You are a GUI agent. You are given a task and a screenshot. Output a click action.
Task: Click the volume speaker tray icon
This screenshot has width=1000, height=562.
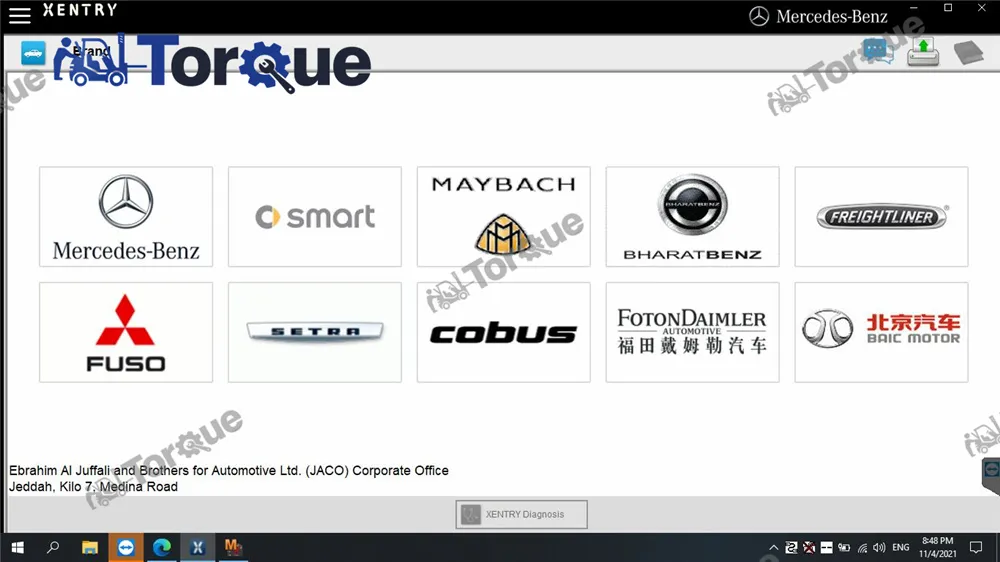(879, 547)
